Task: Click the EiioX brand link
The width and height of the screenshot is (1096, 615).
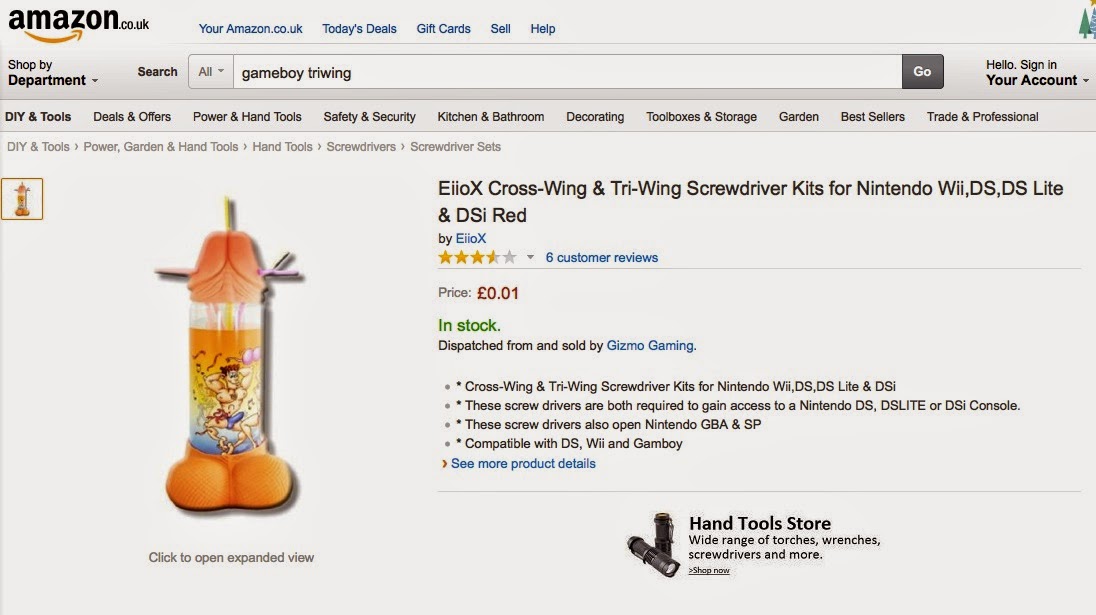Action: coord(470,239)
